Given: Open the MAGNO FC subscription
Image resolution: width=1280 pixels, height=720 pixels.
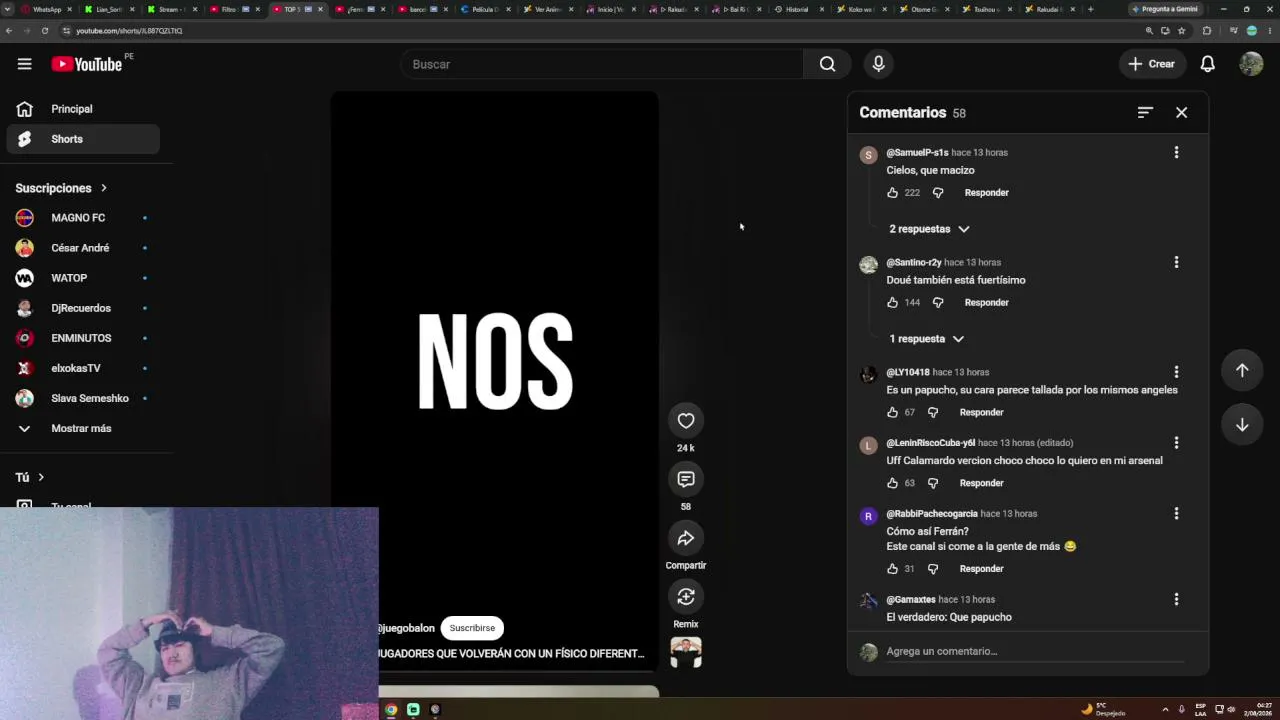Looking at the screenshot, I should [x=83, y=218].
